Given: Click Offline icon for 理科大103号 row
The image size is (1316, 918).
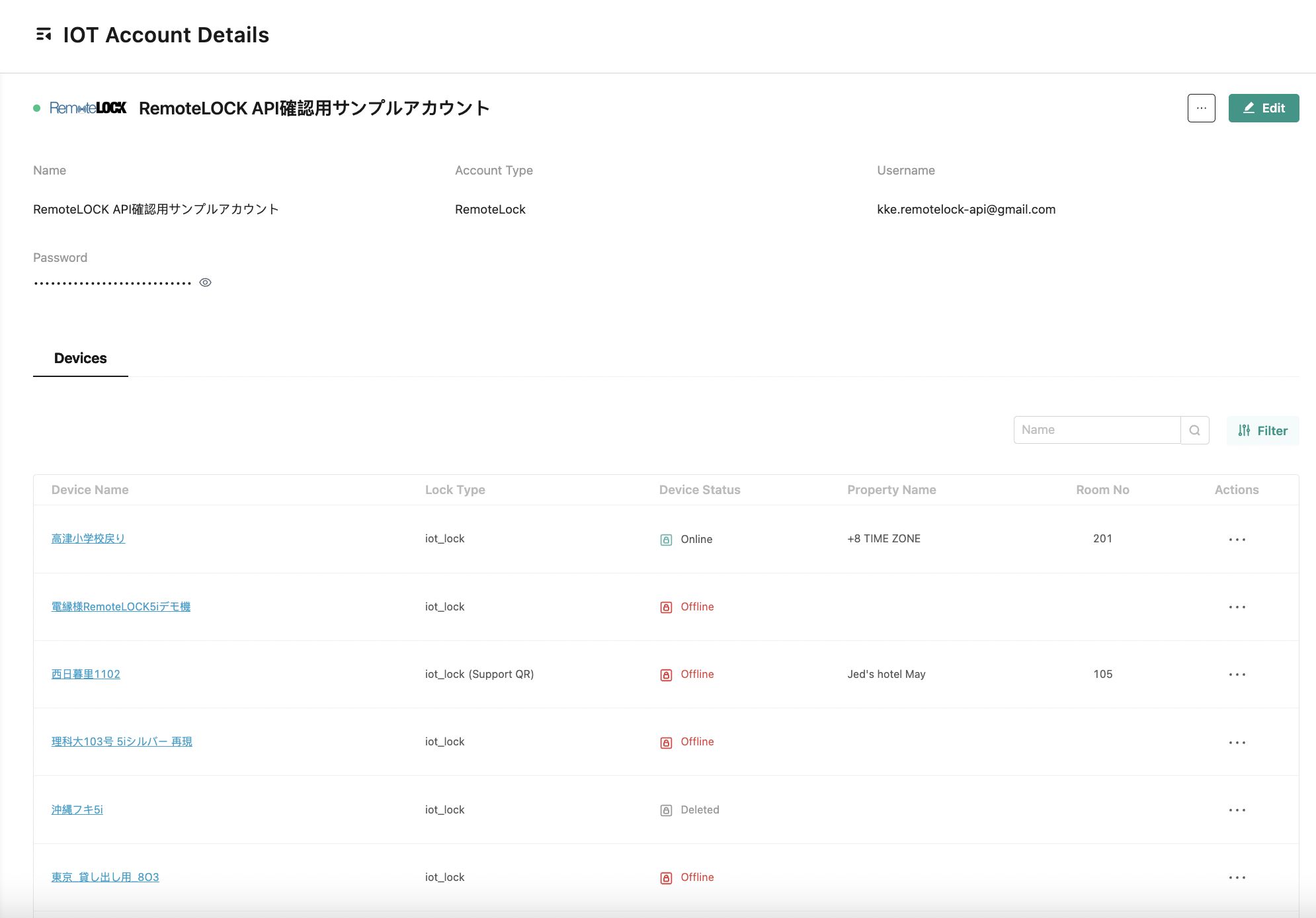Looking at the screenshot, I should 666,742.
